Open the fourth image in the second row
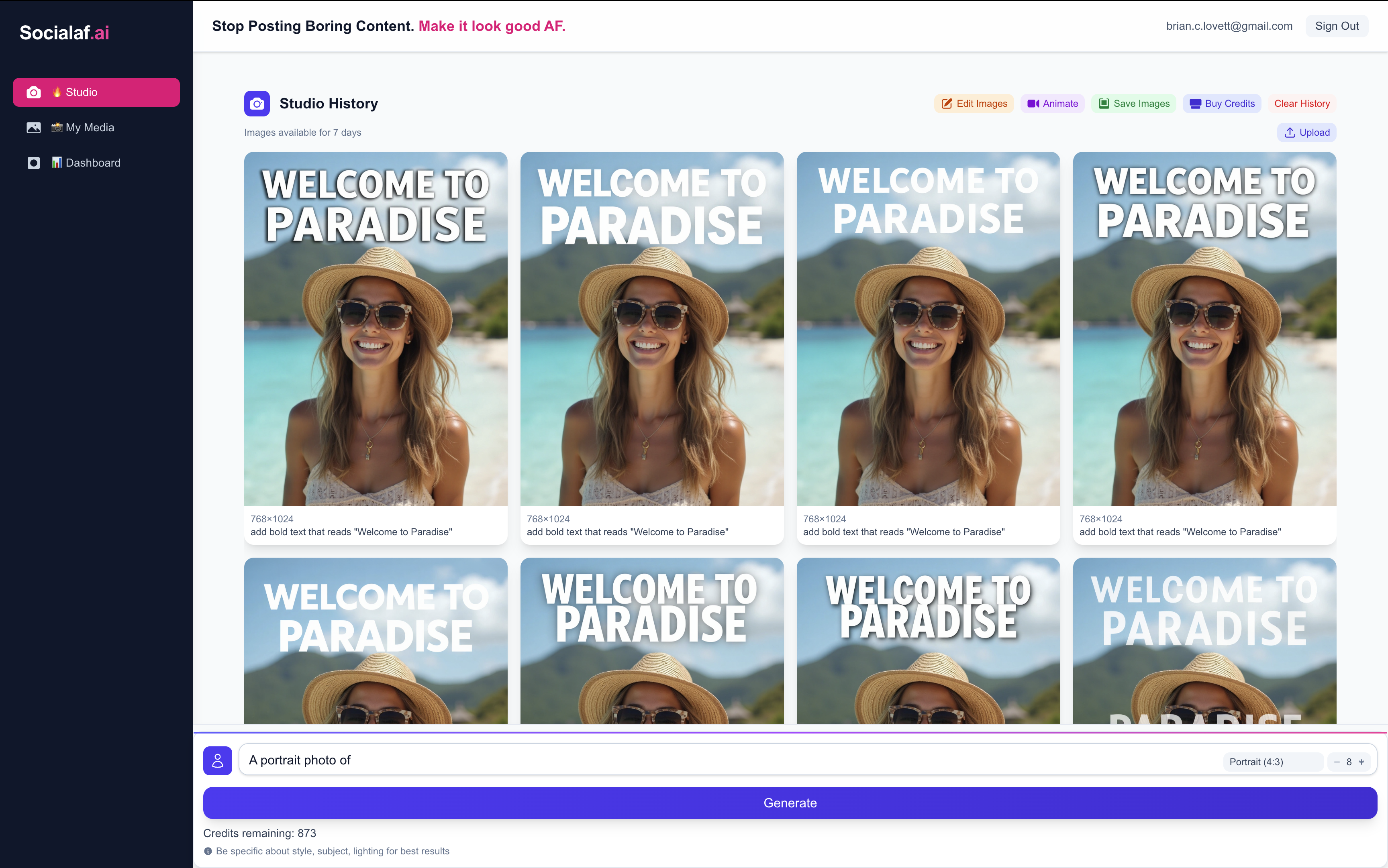 1204,641
